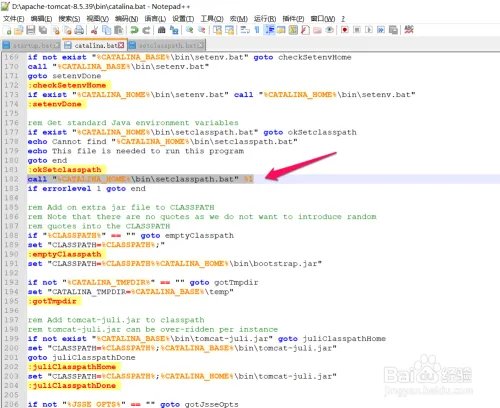Open the 插件(P) menu
Screen dimensions: 500x408
(x=293, y=19)
